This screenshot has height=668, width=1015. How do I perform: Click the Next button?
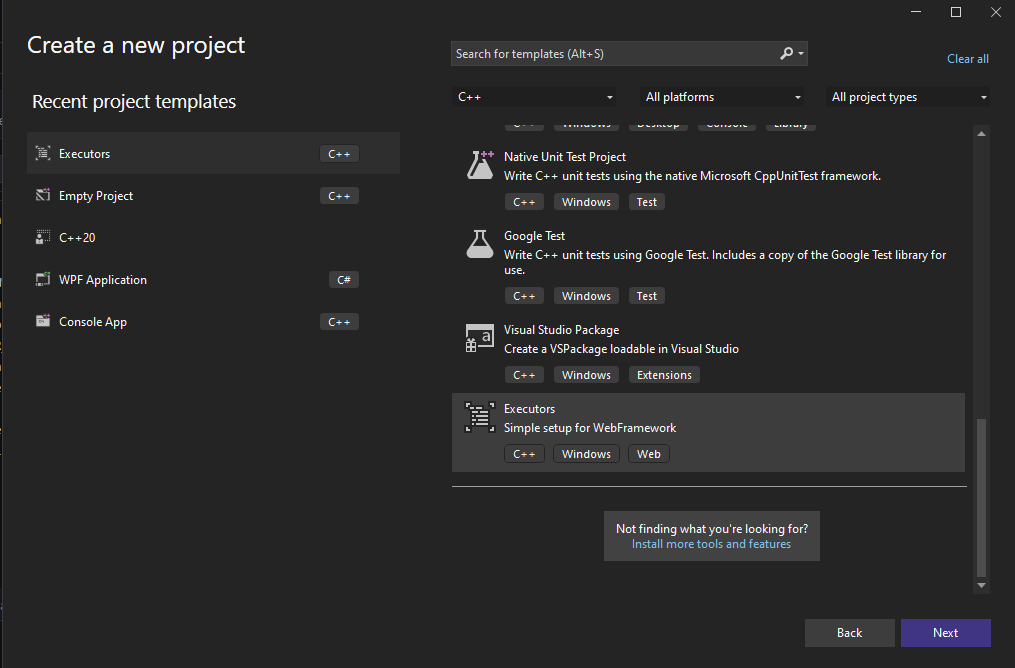(946, 633)
